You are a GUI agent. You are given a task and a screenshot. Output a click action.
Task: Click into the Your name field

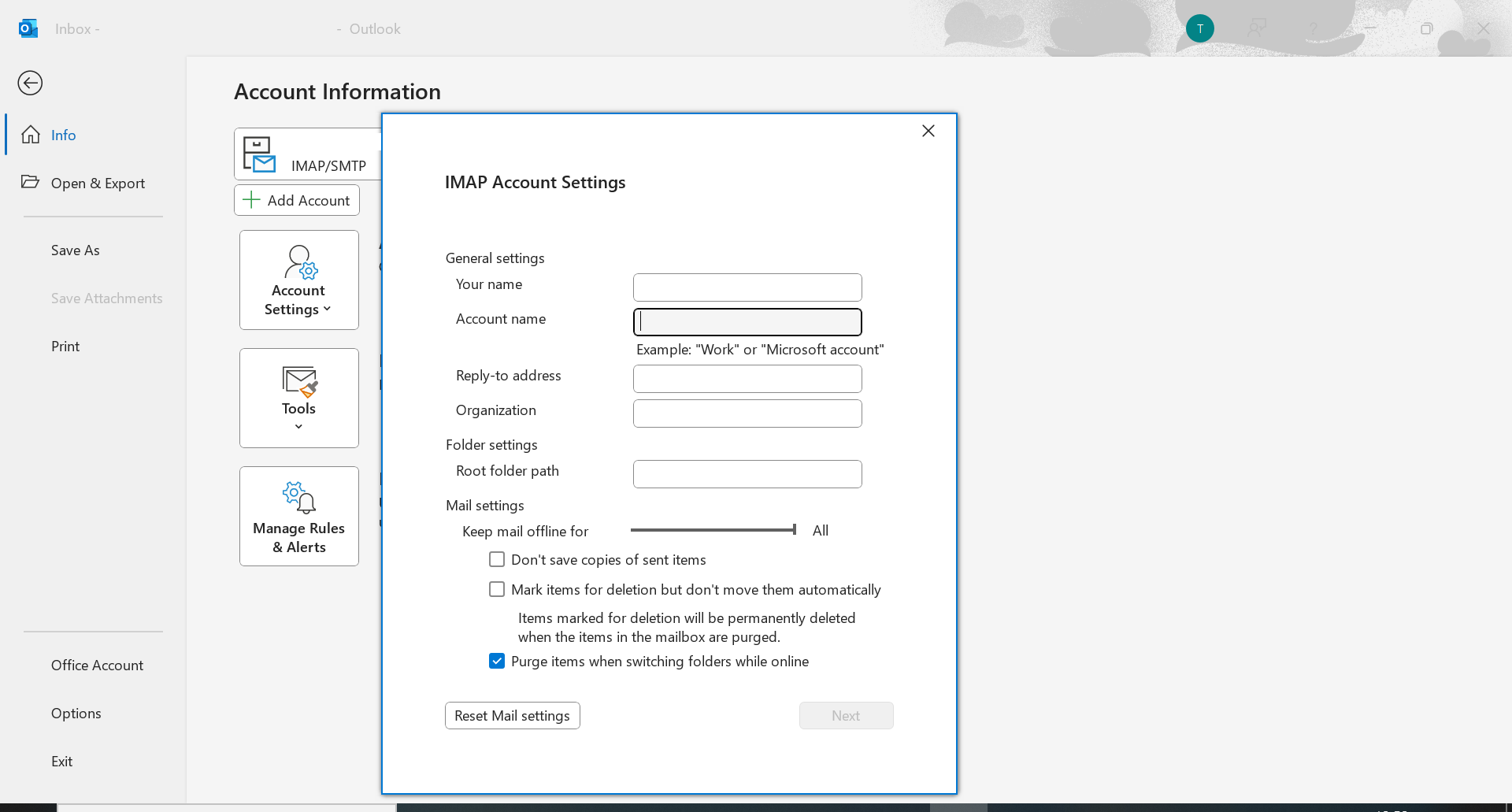click(x=747, y=287)
